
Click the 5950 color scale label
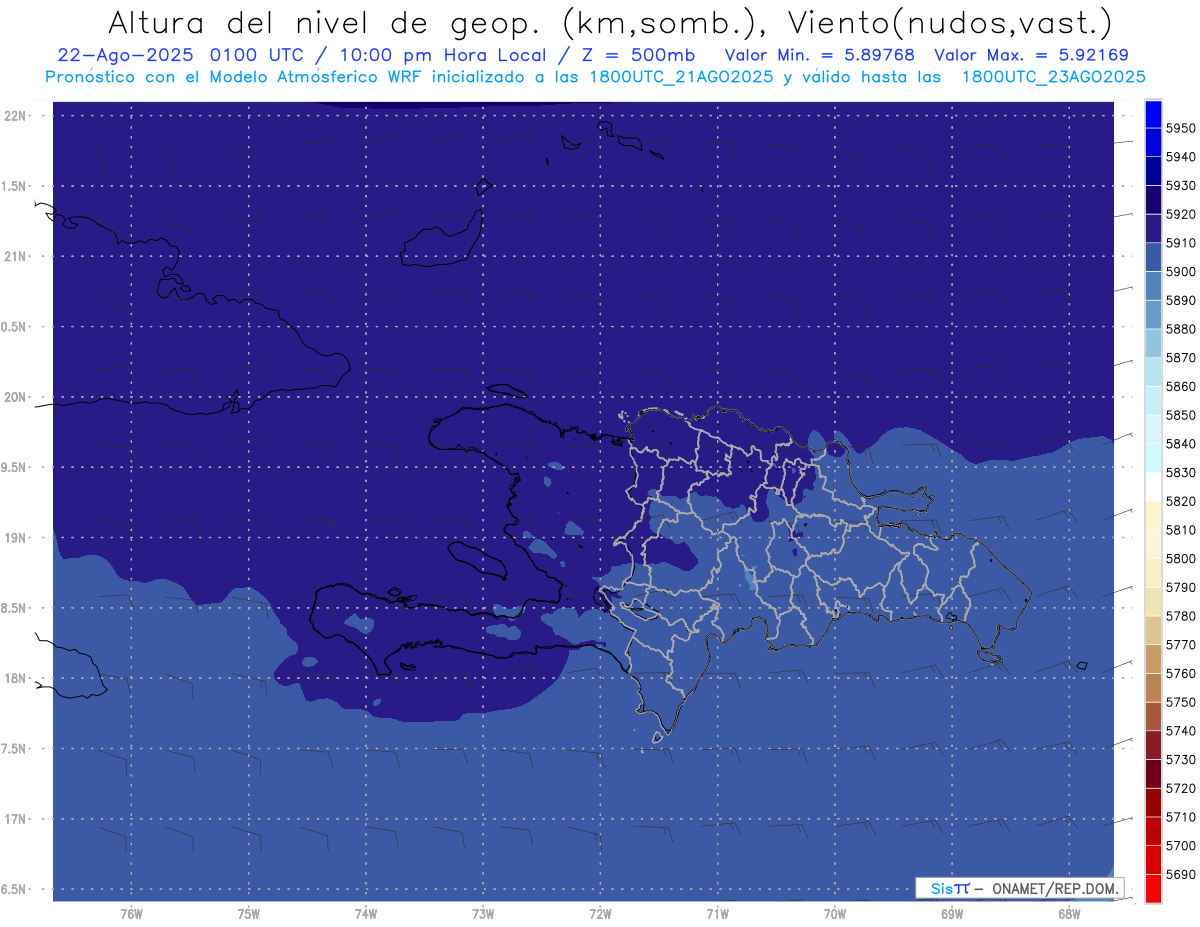tap(1180, 128)
